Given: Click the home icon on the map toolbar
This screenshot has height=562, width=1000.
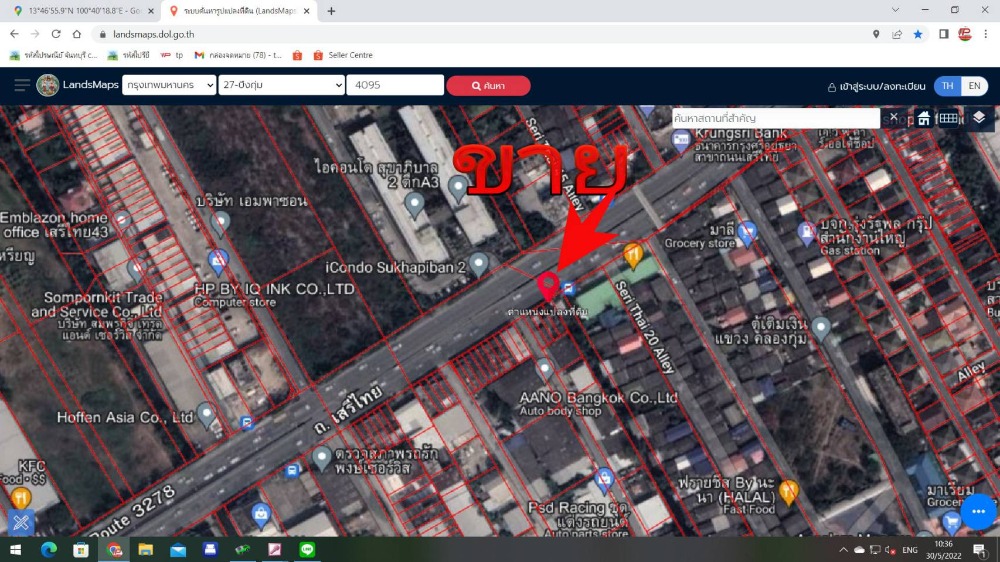Looking at the screenshot, I should pos(923,118).
